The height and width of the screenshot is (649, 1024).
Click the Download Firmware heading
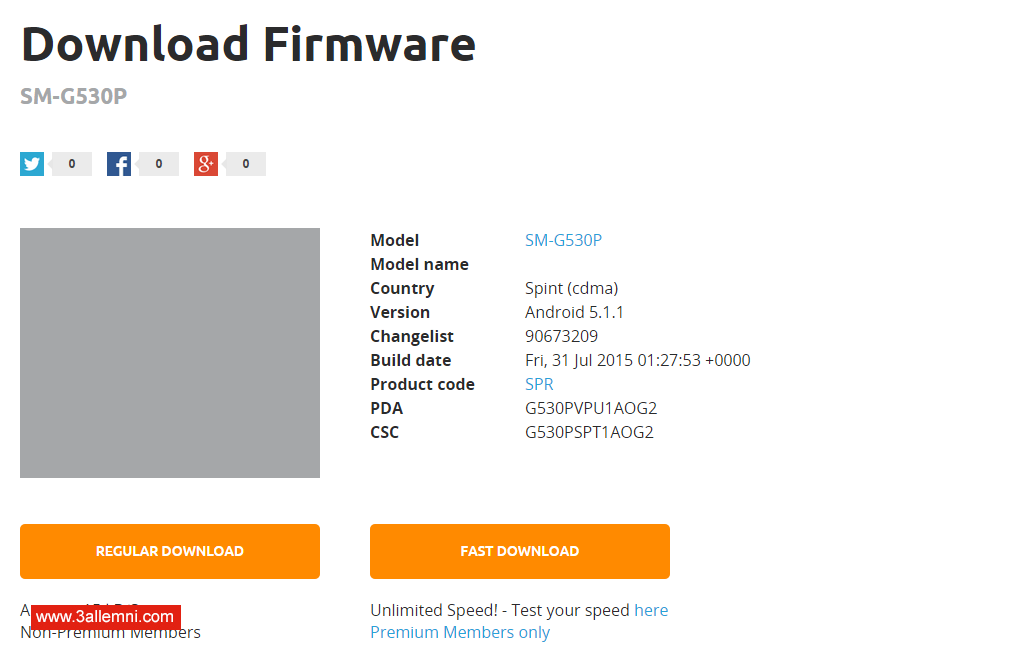pos(248,44)
